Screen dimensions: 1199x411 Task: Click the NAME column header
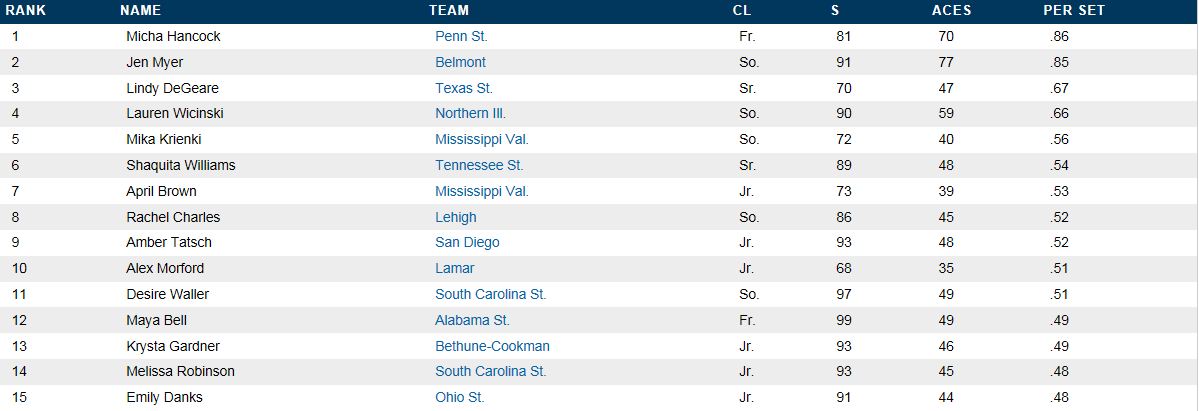click(x=141, y=11)
